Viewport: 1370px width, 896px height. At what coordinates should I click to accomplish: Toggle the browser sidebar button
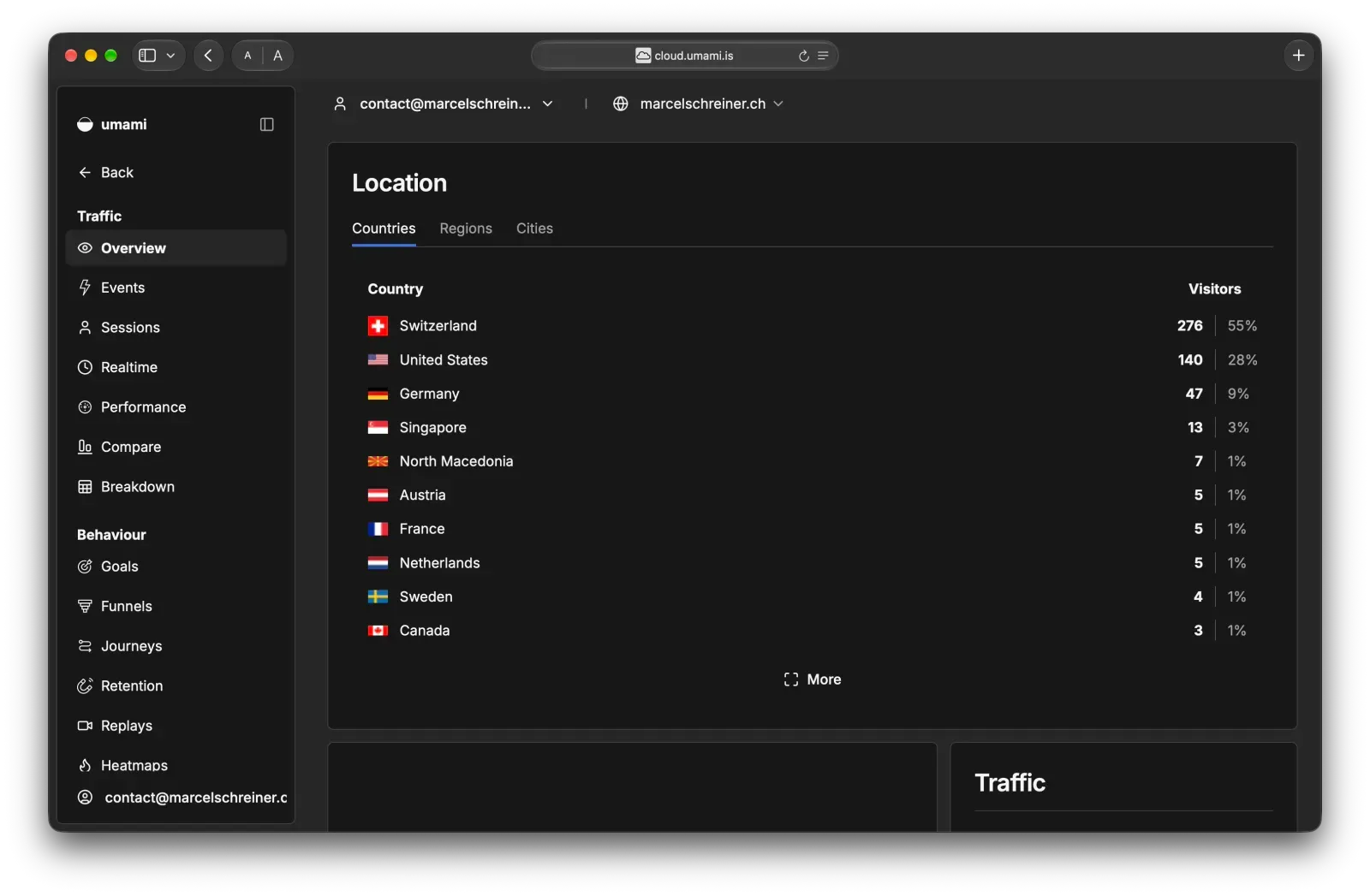point(147,56)
